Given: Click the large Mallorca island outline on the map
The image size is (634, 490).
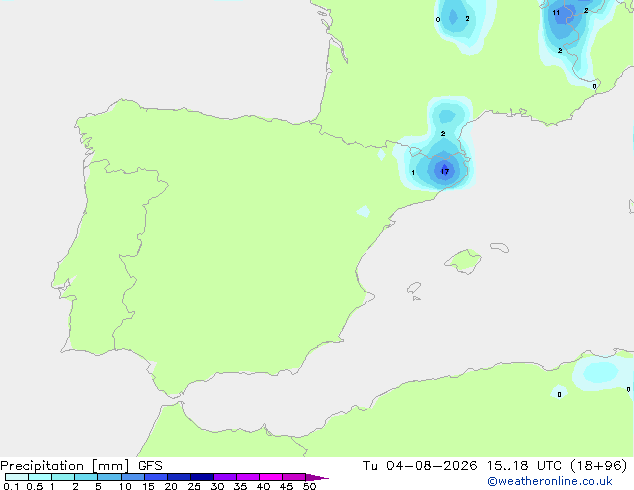Looking at the screenshot, I should [x=463, y=262].
